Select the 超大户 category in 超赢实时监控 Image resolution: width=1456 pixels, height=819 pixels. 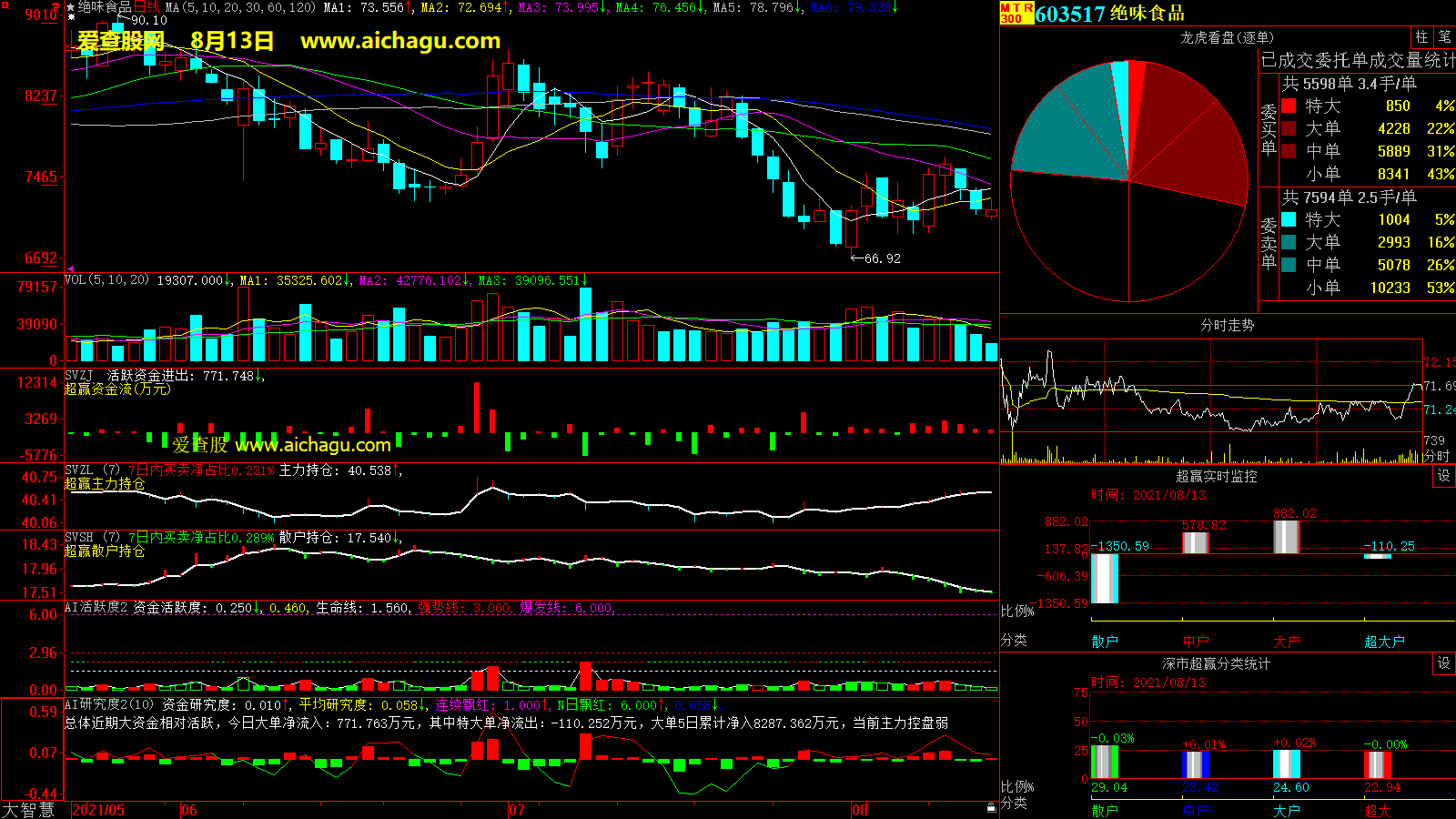pyautogui.click(x=1384, y=642)
